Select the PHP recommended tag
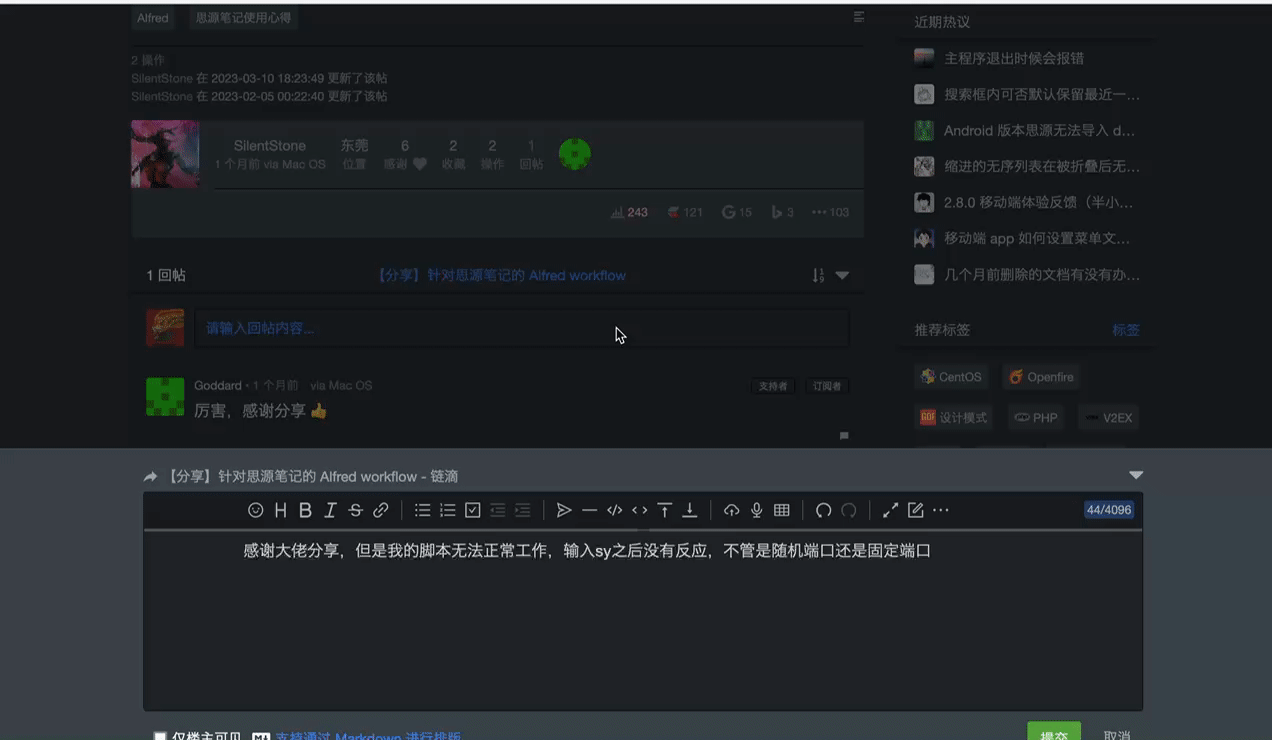Image resolution: width=1272 pixels, height=740 pixels. (x=1036, y=417)
